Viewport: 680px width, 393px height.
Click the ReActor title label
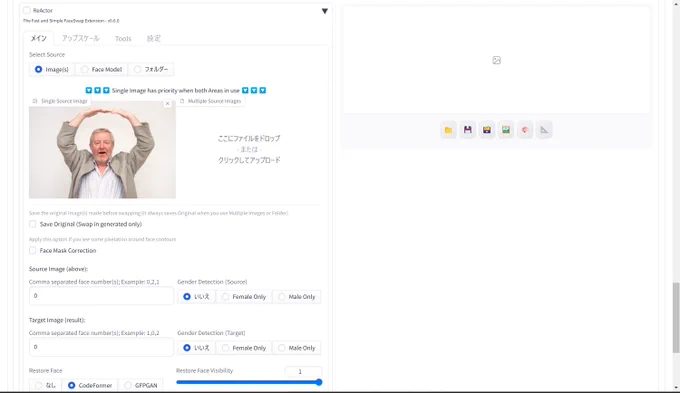[42, 10]
